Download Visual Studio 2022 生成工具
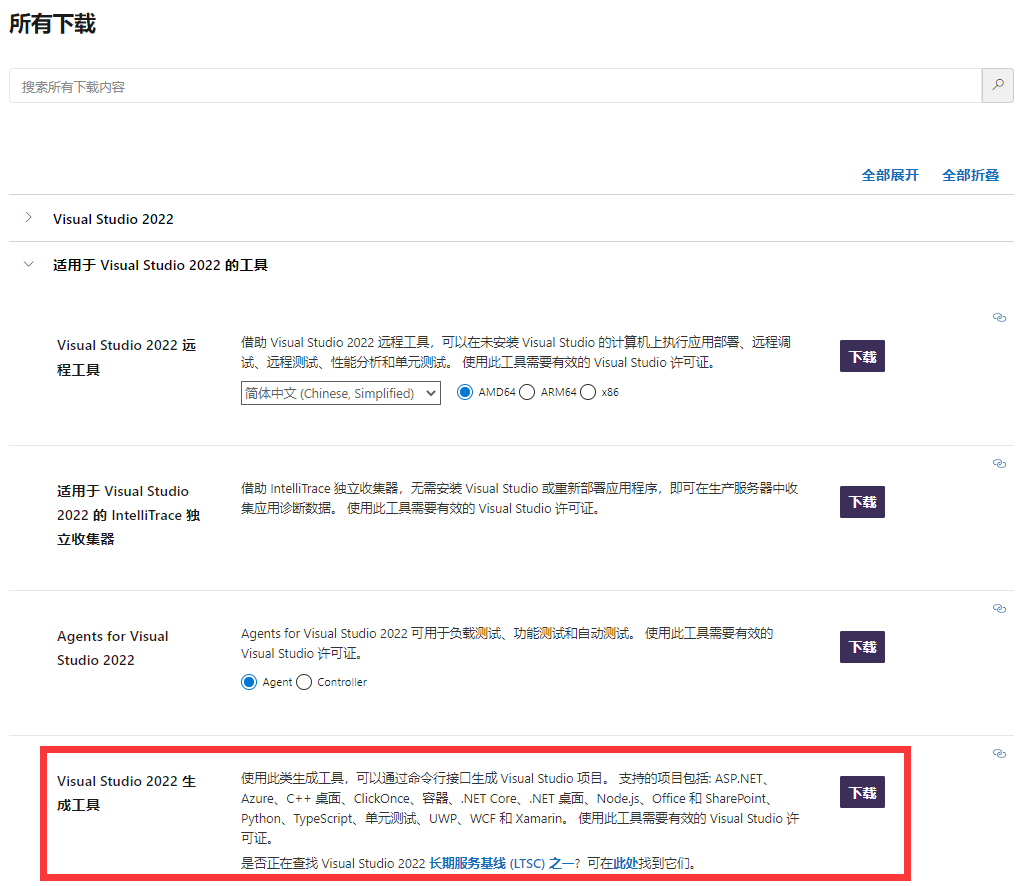Viewport: 1030px width, 886px height. [x=862, y=792]
